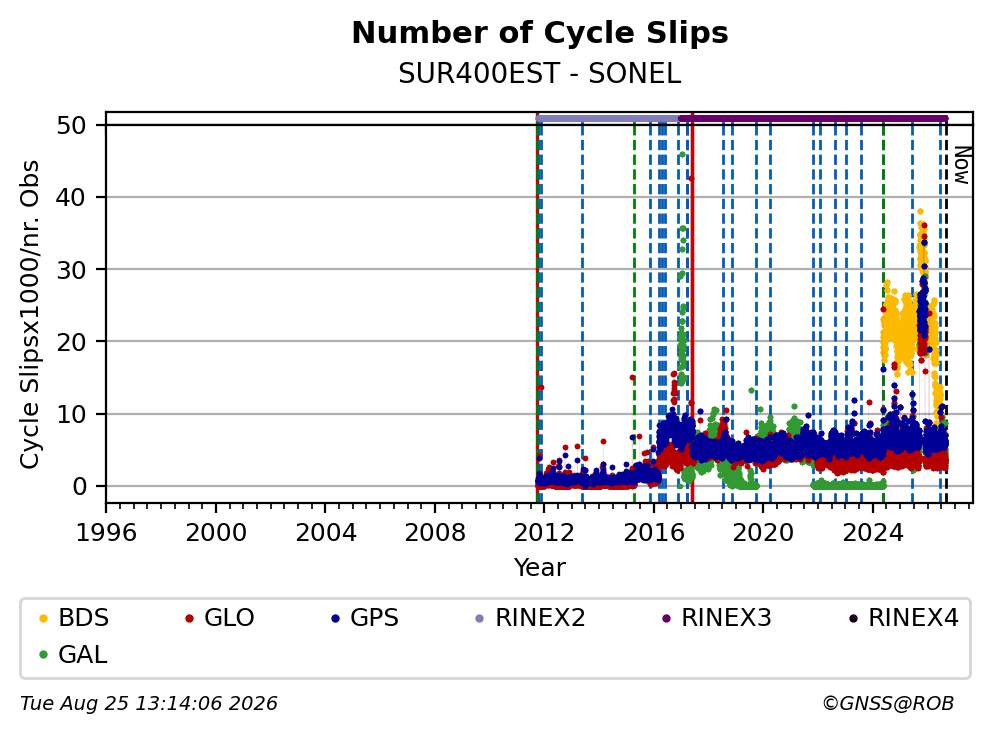Click the ©GNSS@ROB credit text

888,704
